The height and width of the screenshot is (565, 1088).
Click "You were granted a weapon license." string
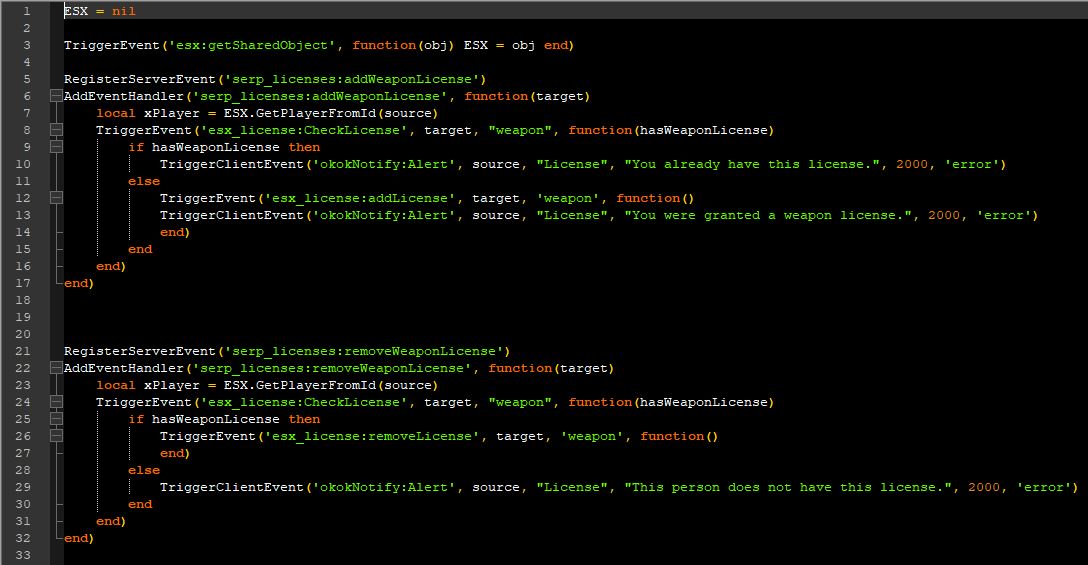(x=769, y=215)
